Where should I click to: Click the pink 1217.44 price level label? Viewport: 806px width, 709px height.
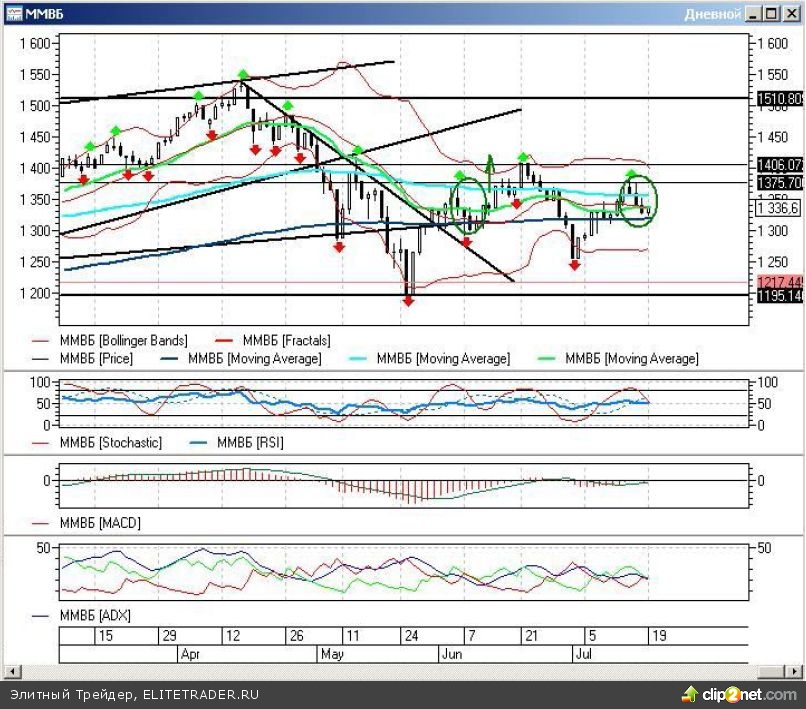780,282
